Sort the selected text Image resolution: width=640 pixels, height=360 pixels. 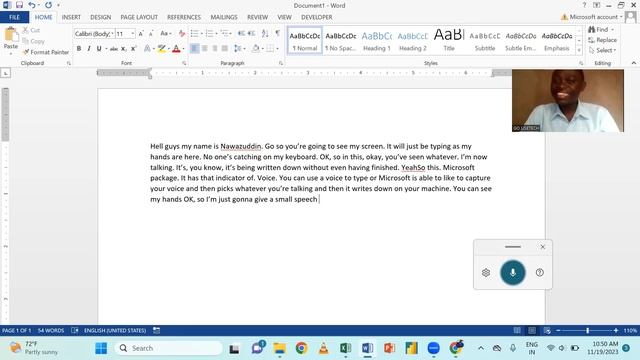point(265,33)
